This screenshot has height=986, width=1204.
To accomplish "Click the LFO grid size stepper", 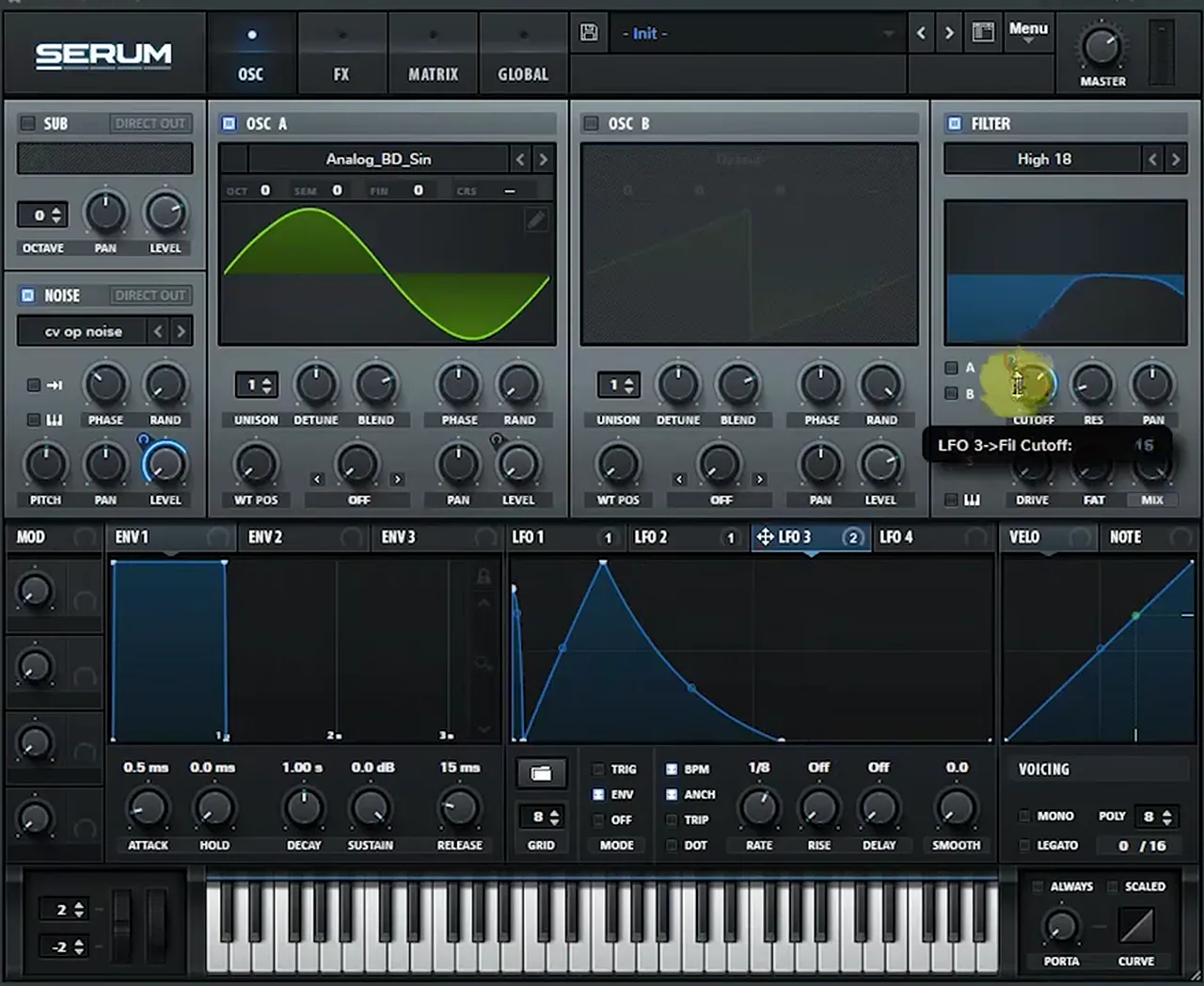I will pos(541,817).
